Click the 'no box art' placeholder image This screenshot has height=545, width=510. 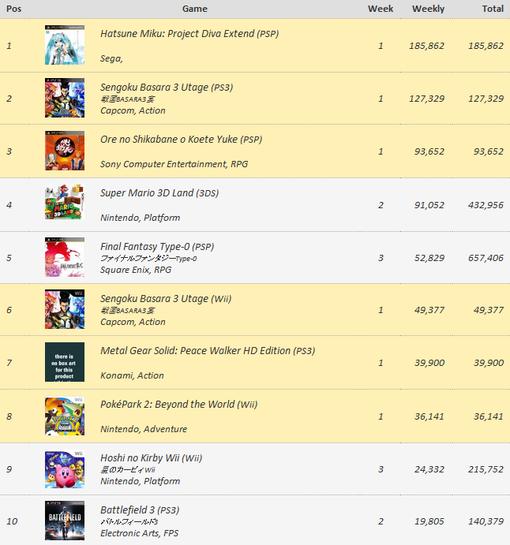(x=65, y=362)
